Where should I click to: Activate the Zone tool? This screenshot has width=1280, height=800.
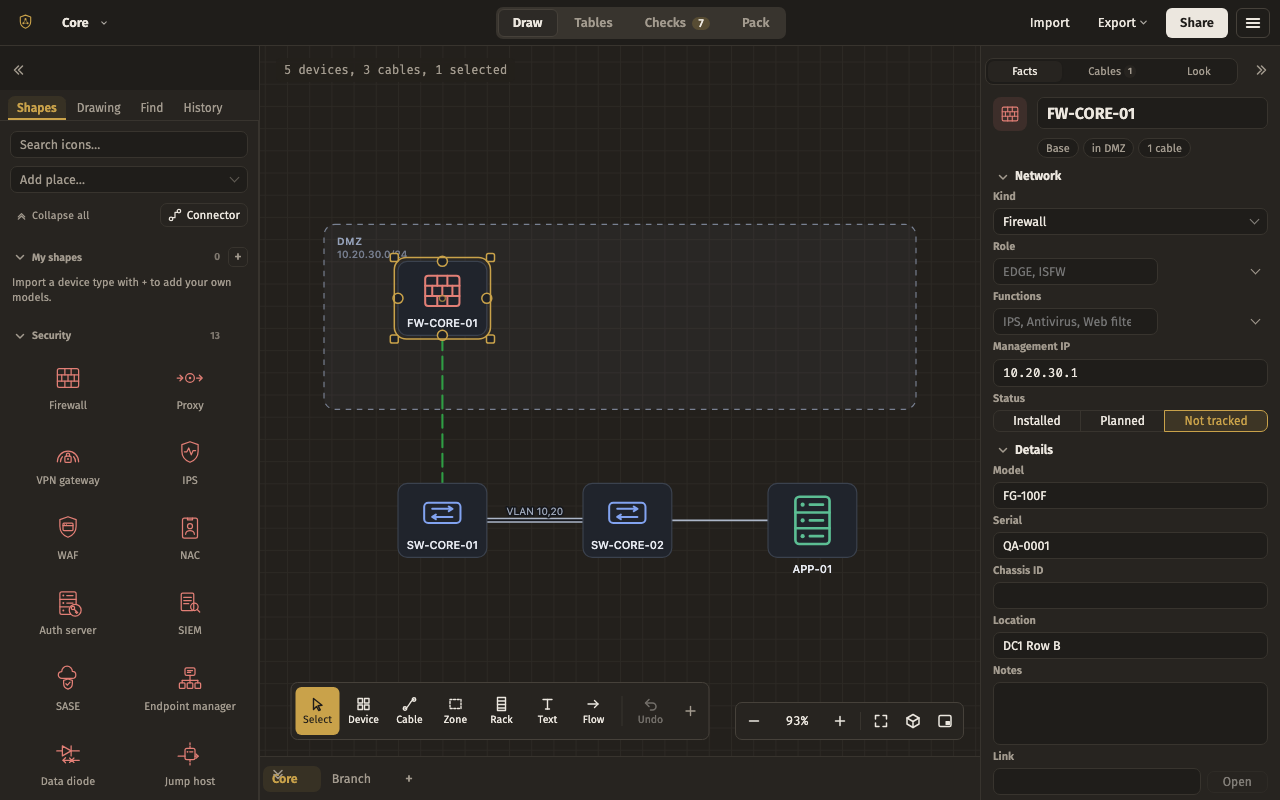tap(455, 711)
